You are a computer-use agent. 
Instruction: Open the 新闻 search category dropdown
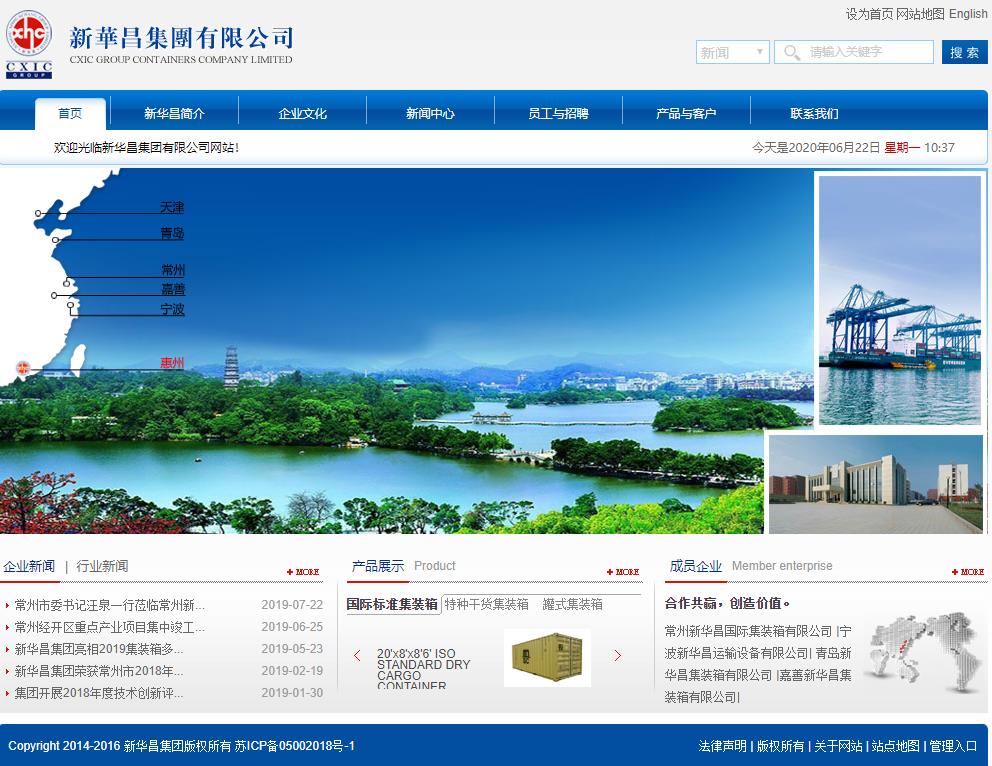pyautogui.click(x=733, y=53)
